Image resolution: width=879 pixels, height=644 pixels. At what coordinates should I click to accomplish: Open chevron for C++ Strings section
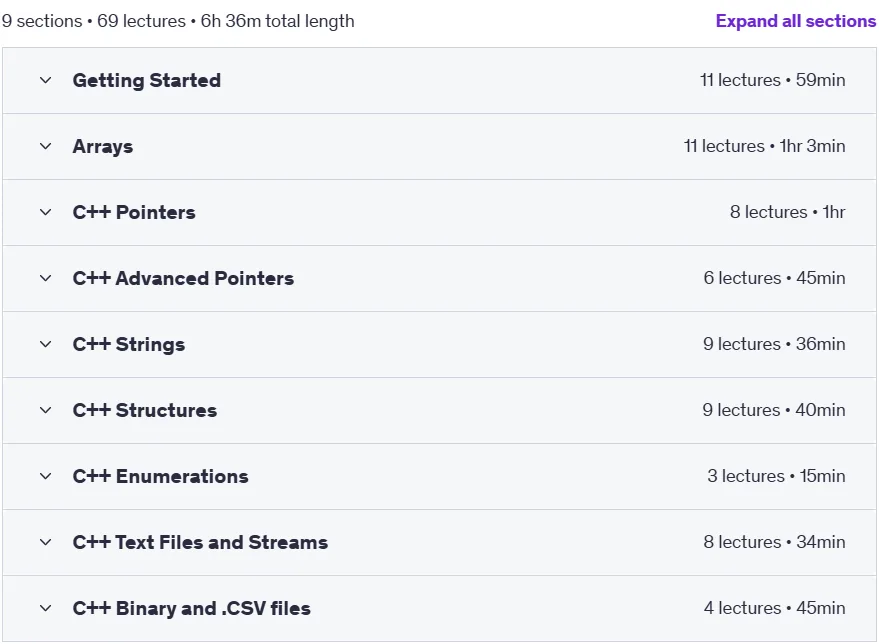[x=45, y=344]
